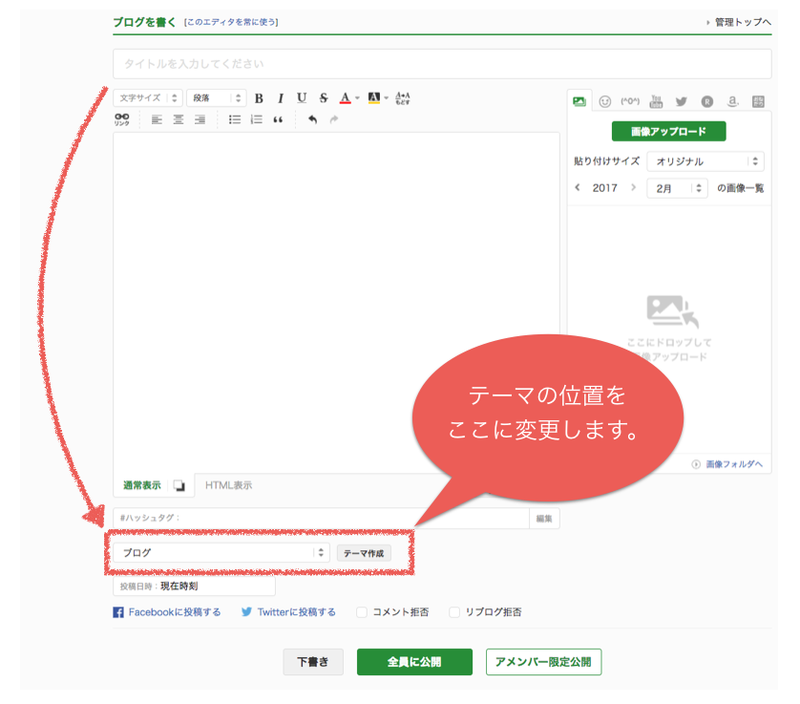Screen dimensions: 800x704
Task: Open the Twitter embed tab
Action: point(681,102)
